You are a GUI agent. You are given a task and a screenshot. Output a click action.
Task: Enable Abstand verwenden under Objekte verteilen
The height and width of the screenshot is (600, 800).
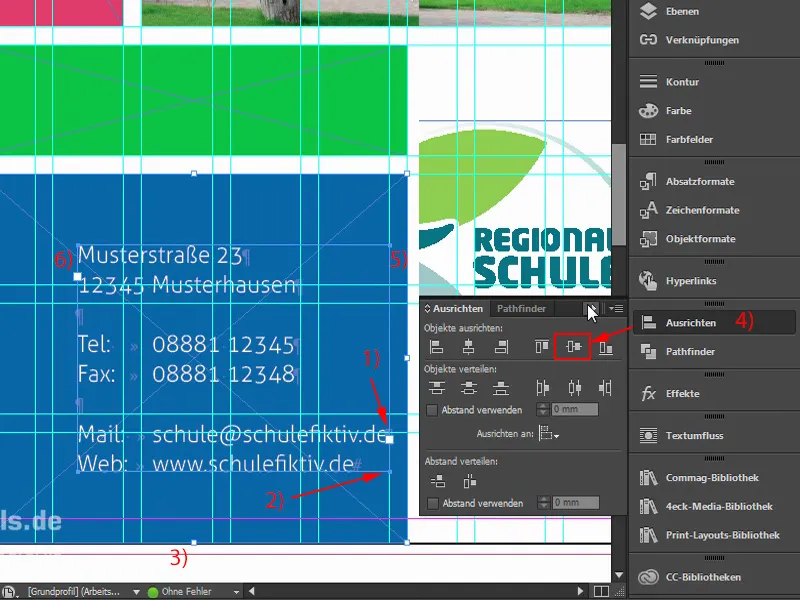432,410
